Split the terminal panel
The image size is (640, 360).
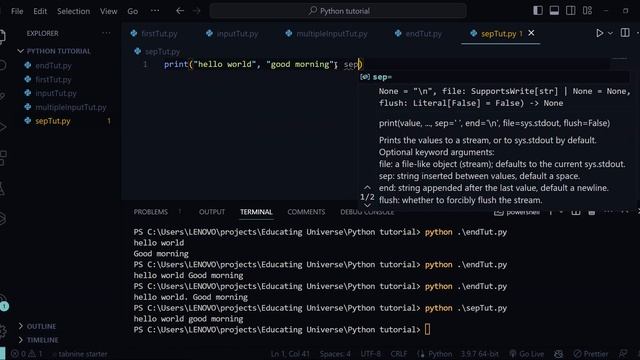point(576,212)
